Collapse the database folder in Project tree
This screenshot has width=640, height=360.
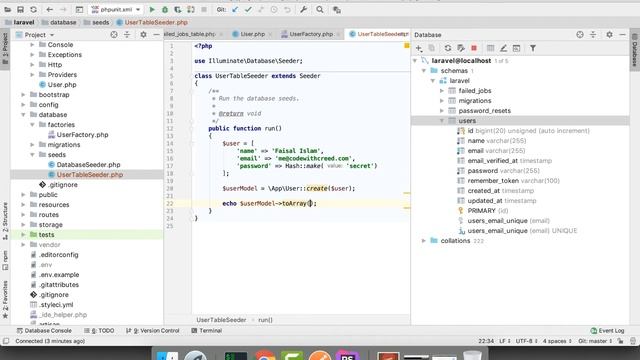23,115
